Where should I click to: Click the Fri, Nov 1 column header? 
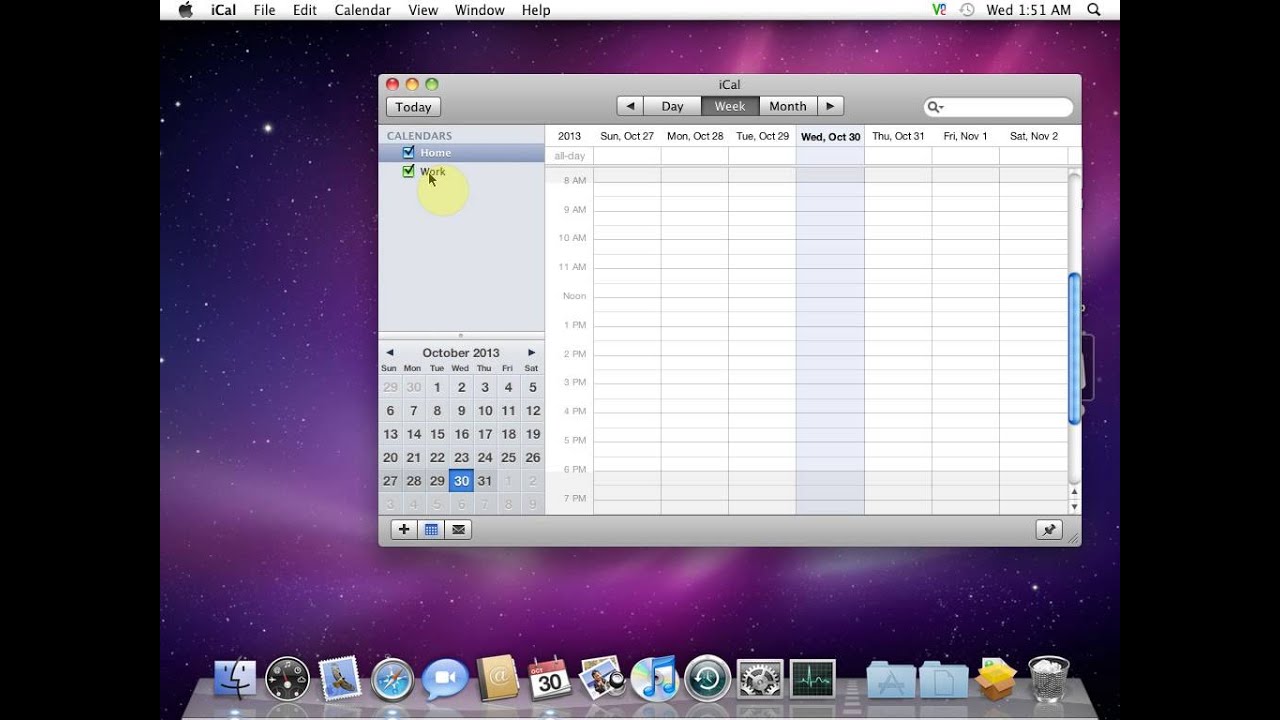[x=966, y=136]
